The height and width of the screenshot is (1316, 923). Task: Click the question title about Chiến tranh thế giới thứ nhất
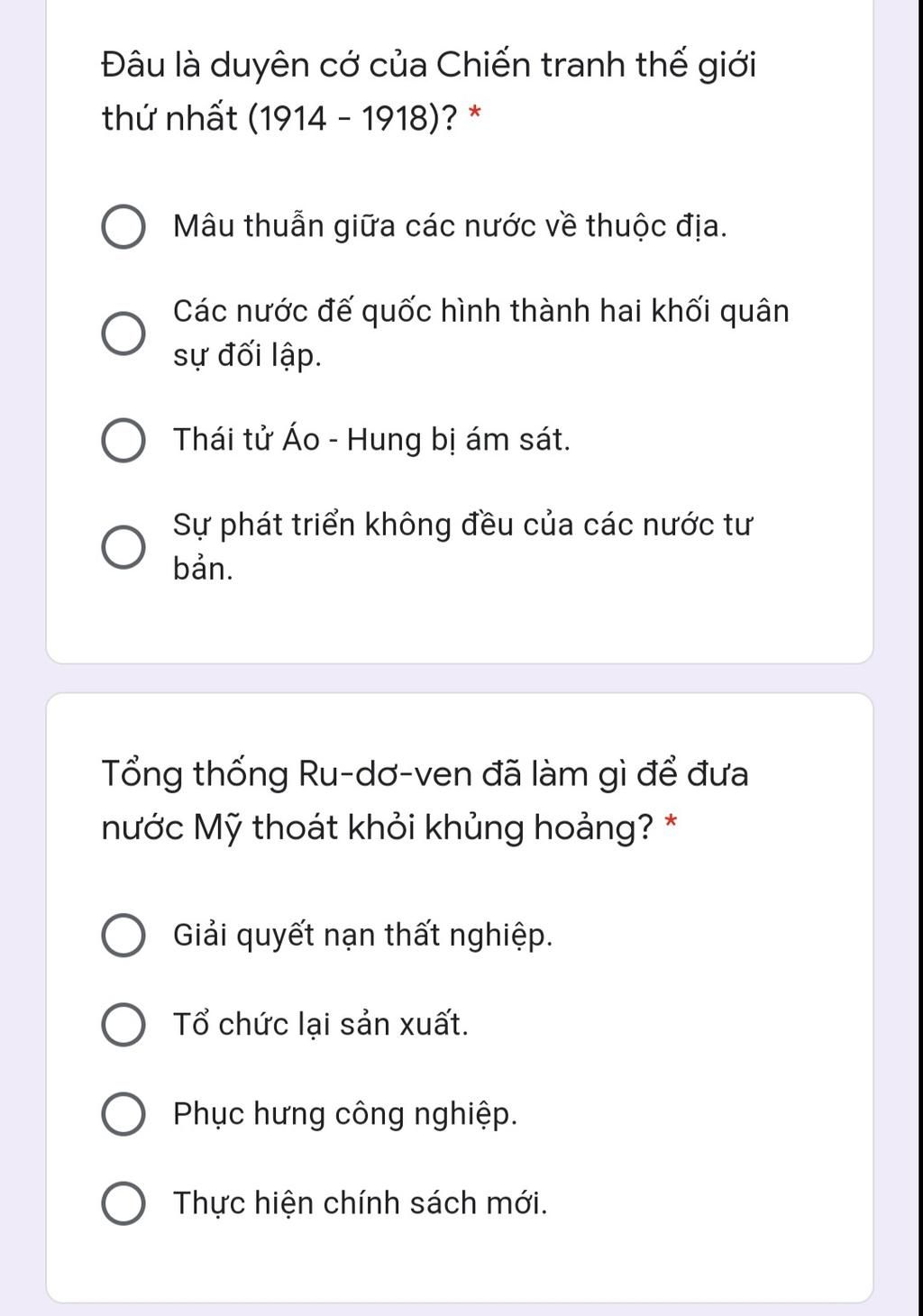pos(429,91)
